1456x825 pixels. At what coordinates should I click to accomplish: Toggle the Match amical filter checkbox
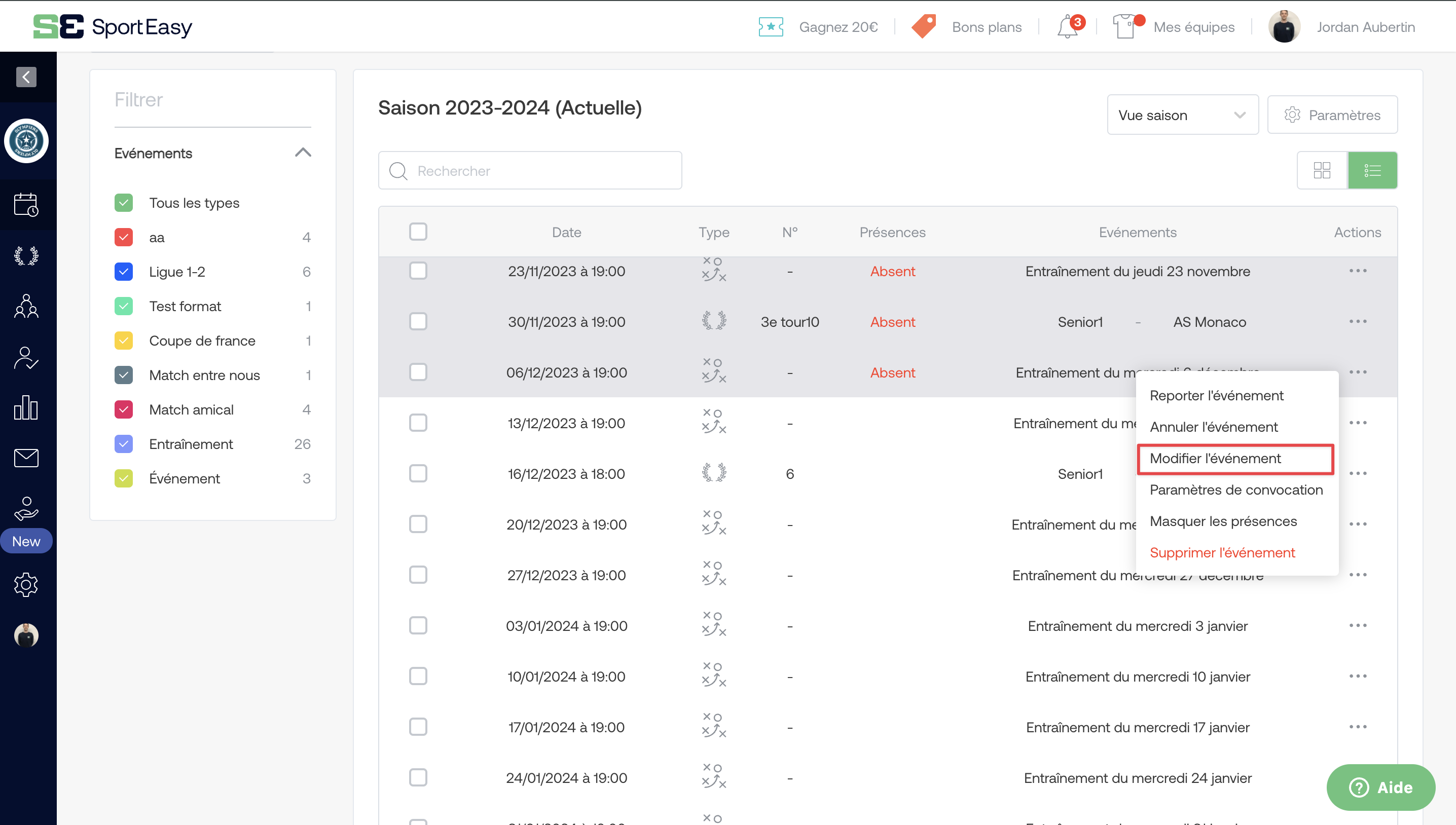124,409
